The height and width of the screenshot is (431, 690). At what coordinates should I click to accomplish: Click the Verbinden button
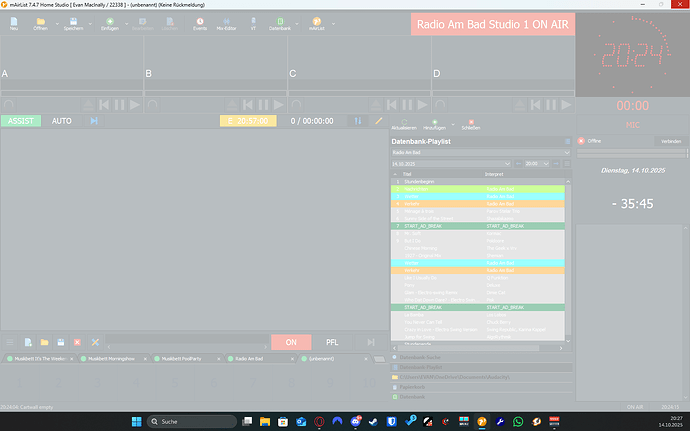click(x=668, y=141)
